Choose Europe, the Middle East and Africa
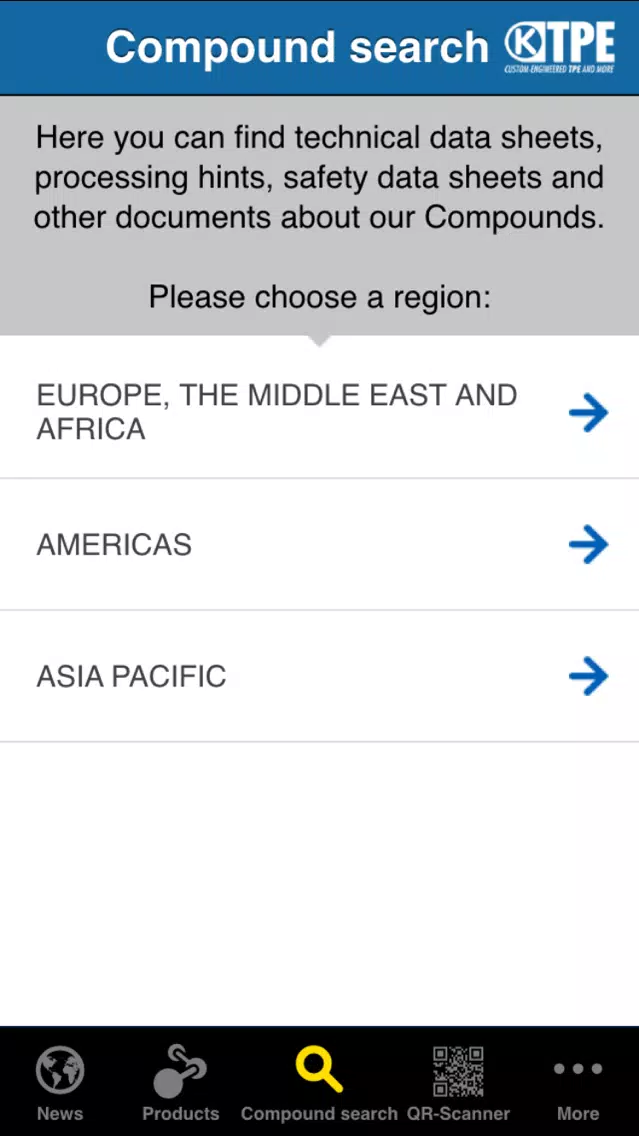 (x=320, y=412)
